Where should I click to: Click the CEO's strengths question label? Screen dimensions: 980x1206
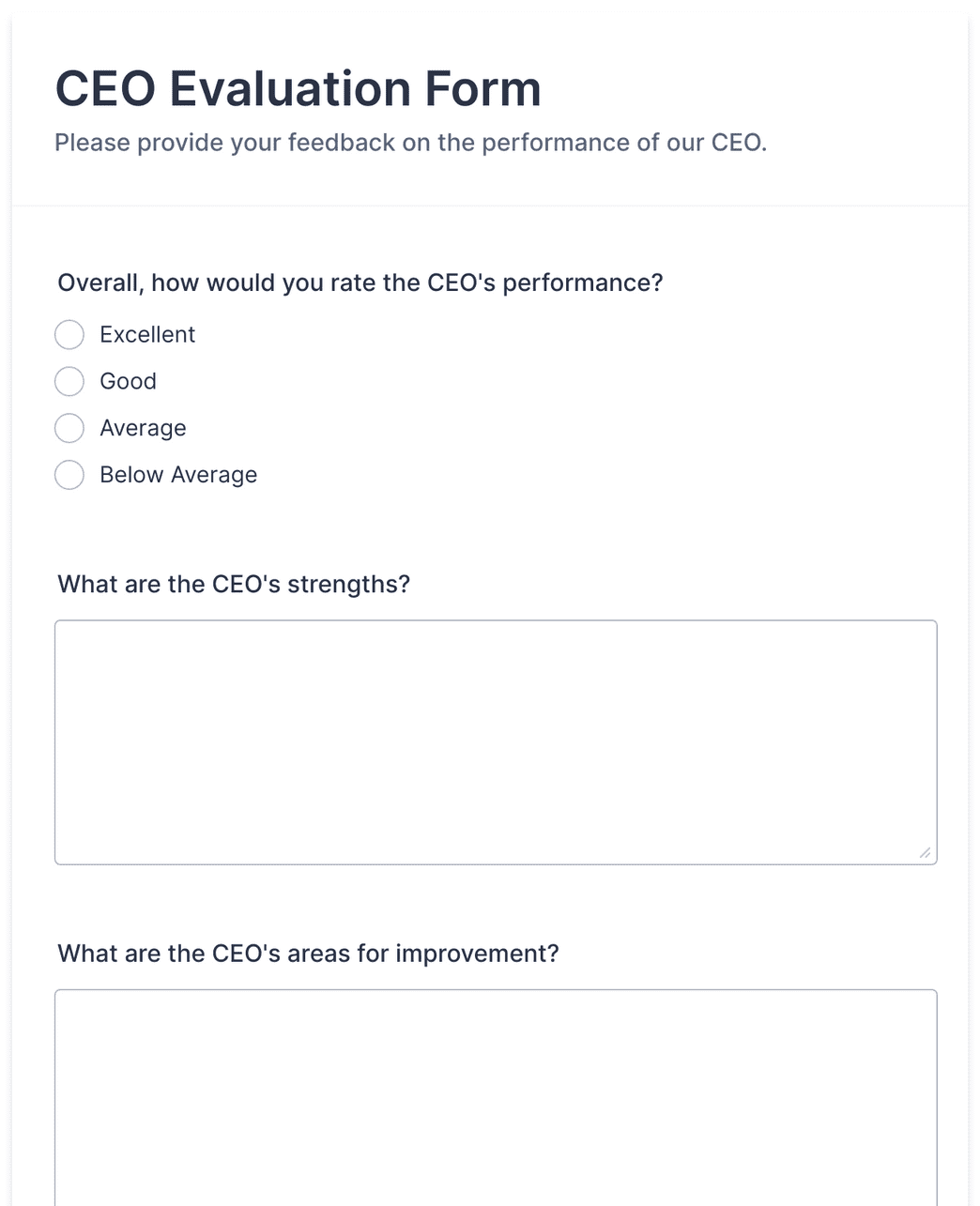click(235, 583)
